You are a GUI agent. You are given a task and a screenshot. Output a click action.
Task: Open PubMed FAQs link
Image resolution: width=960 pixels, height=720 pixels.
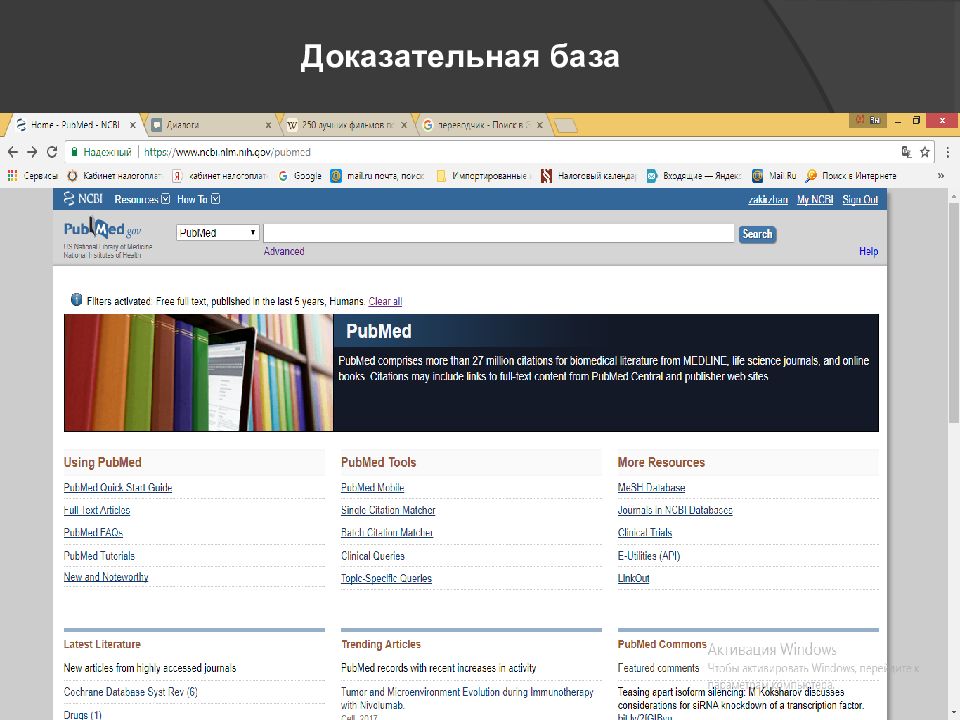click(93, 533)
